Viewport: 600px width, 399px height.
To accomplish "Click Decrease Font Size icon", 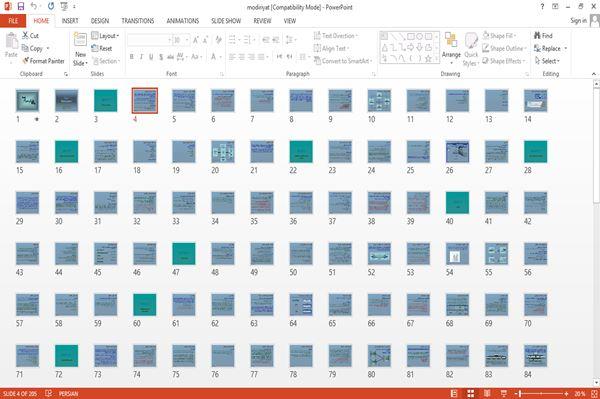I will [205, 40].
